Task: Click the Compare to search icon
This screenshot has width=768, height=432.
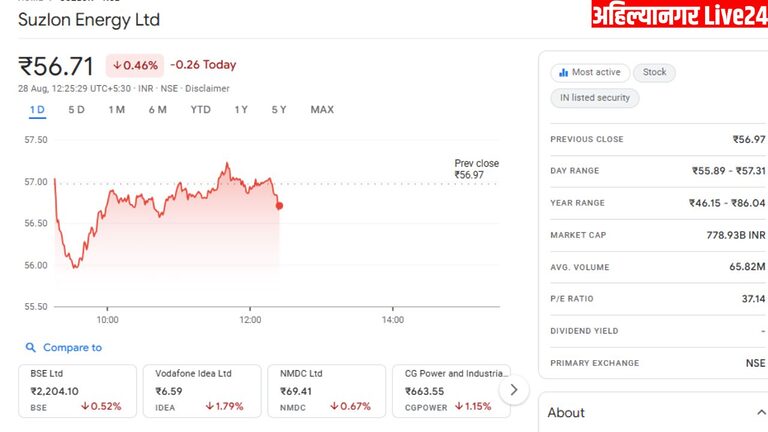Action: pos(30,348)
